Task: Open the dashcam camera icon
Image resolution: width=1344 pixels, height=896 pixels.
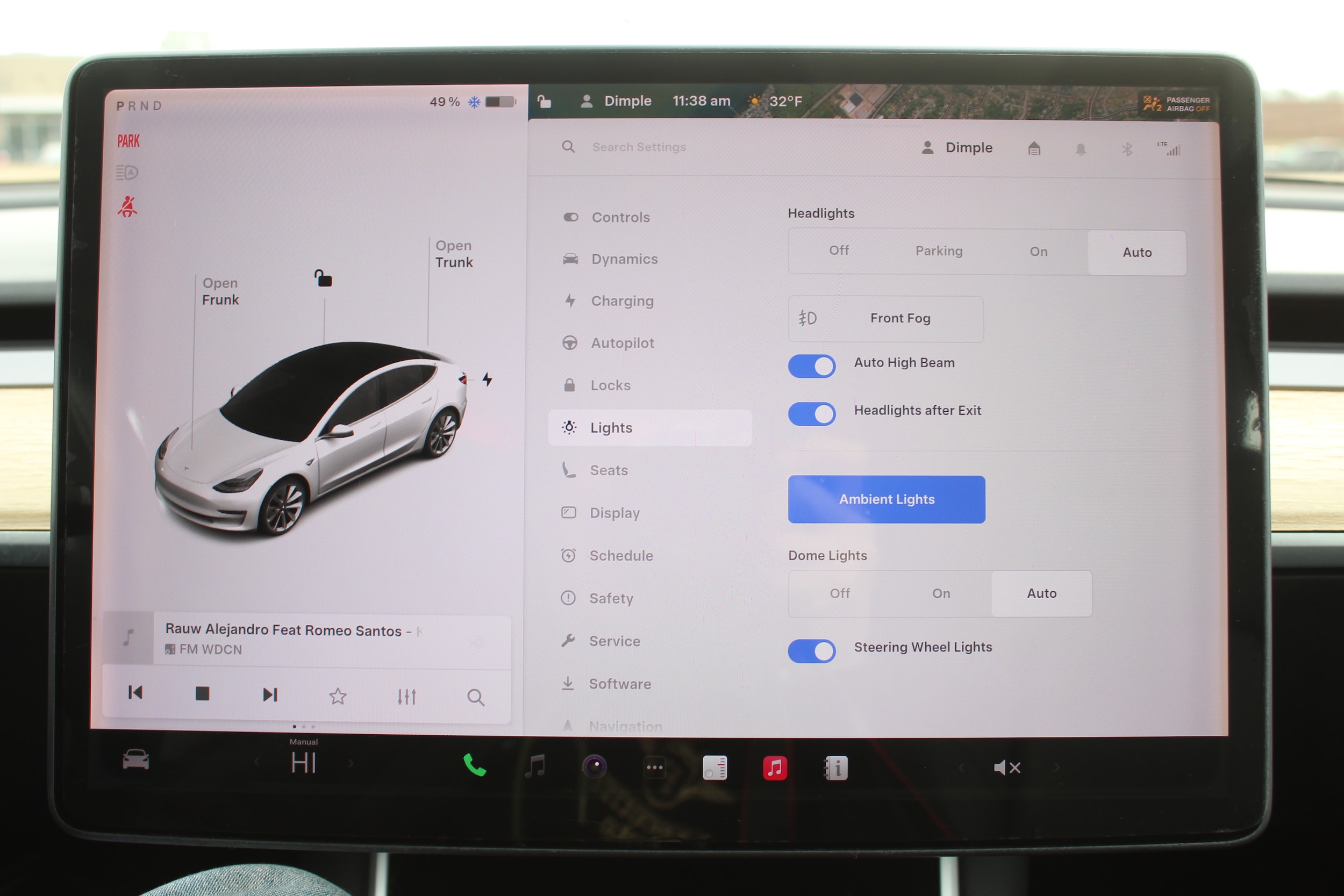Action: (594, 767)
